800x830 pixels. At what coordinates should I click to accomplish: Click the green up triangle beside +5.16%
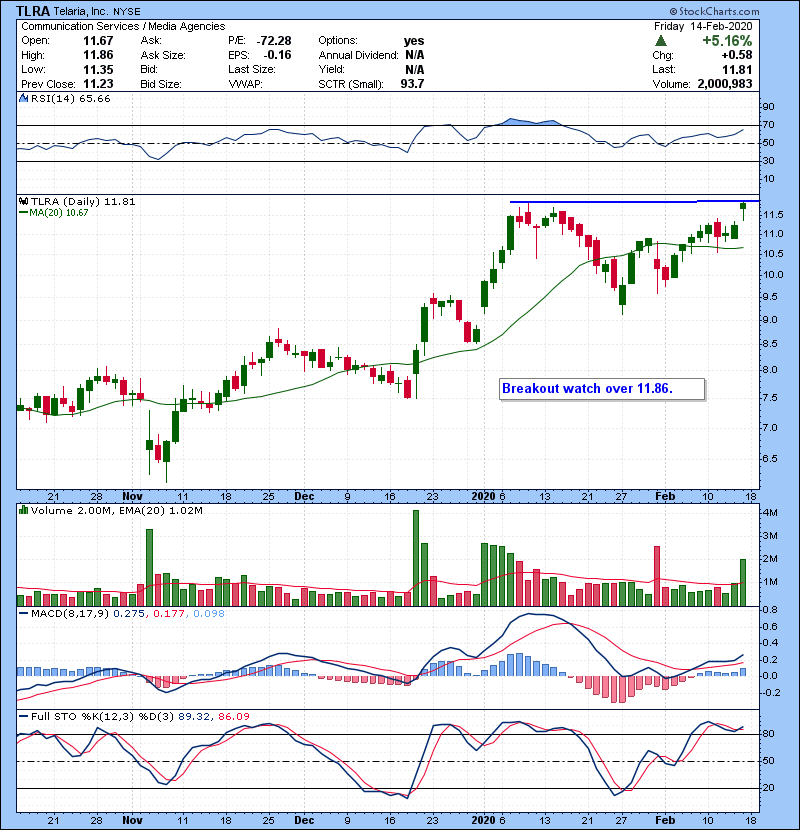[660, 41]
